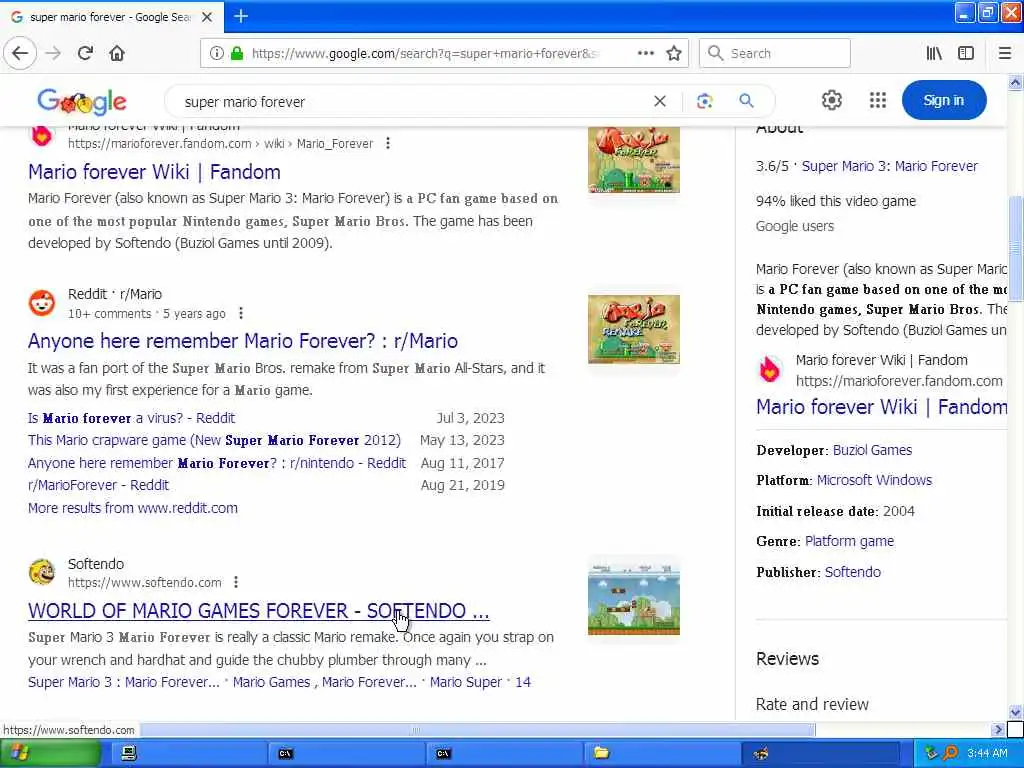Open r/nintendo Anyone here remember Mario Forever link

coord(217,463)
